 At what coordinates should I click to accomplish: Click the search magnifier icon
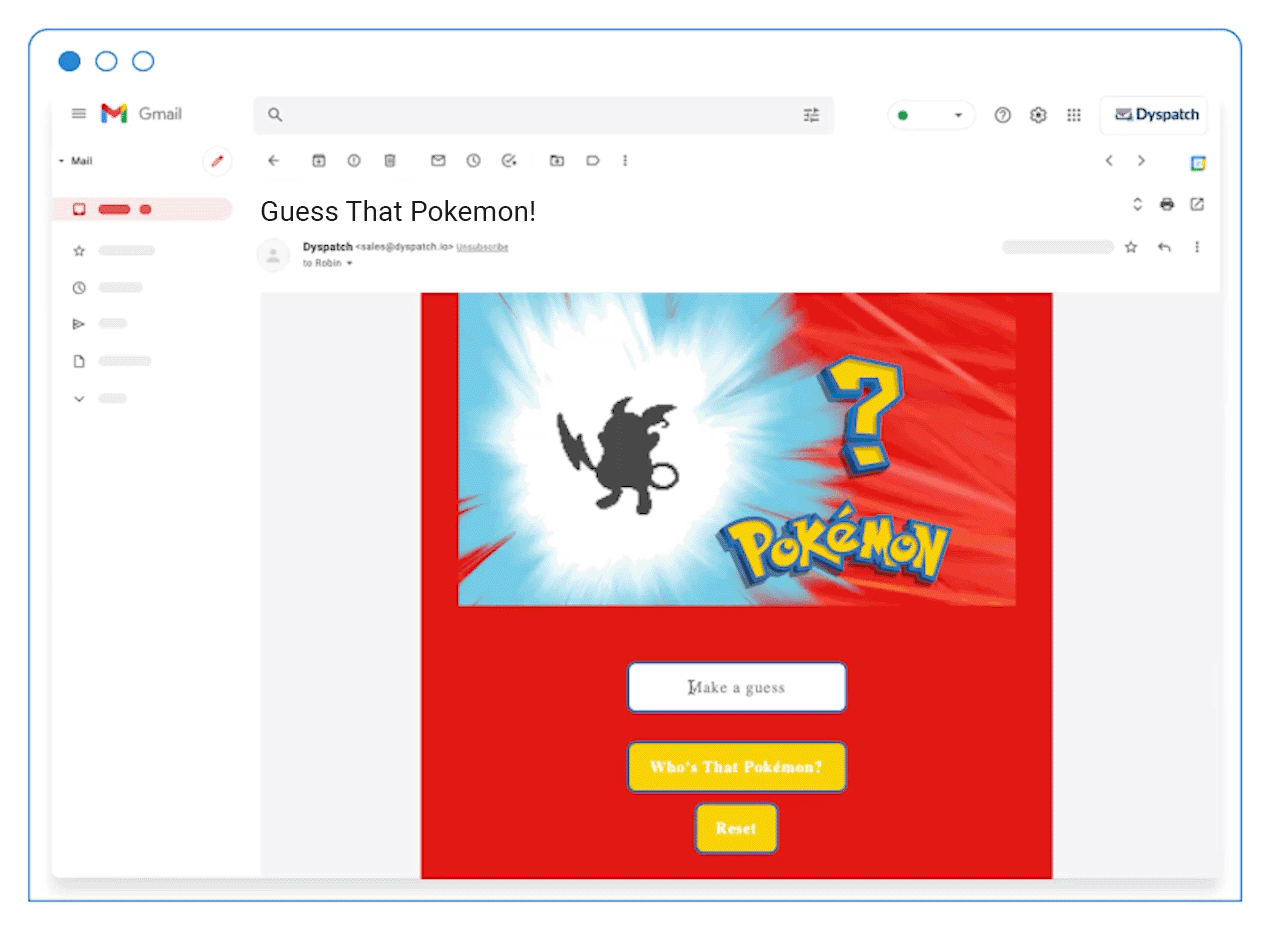coord(275,115)
